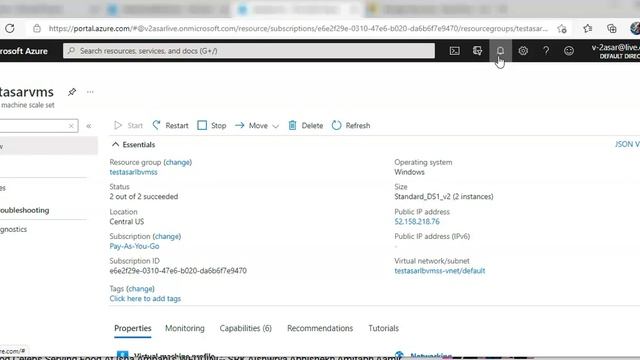Open testasarlbvmss resource group link
Screen dimensions: 640x360
point(133,172)
